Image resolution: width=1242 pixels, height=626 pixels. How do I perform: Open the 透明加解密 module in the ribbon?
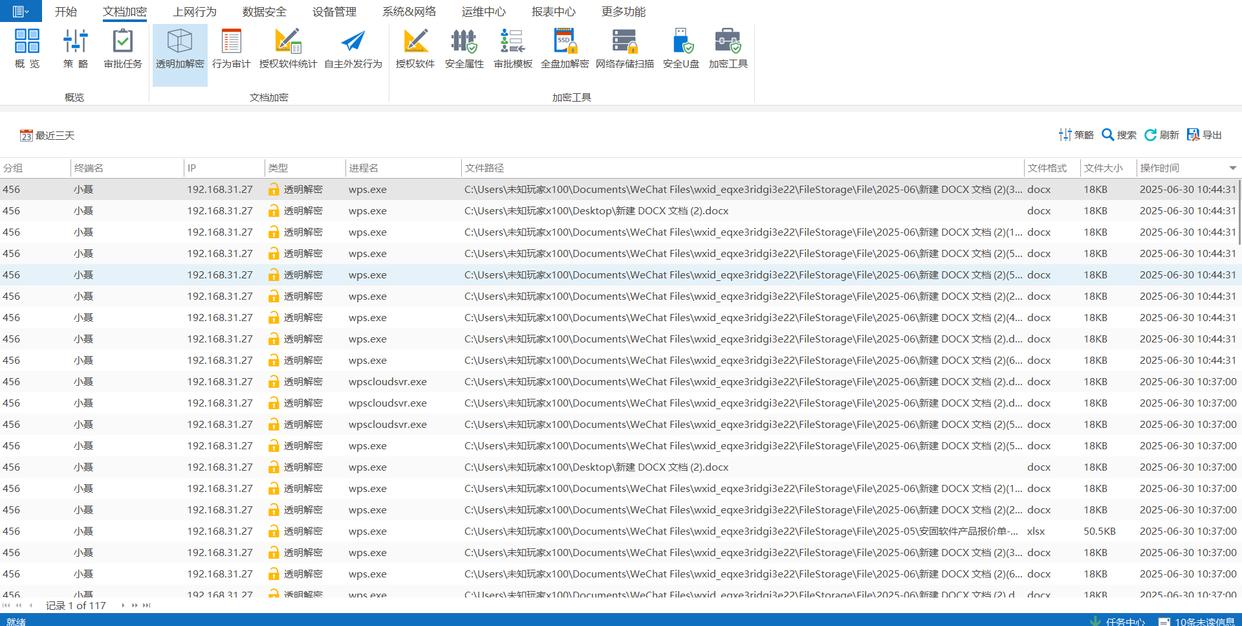[180, 49]
